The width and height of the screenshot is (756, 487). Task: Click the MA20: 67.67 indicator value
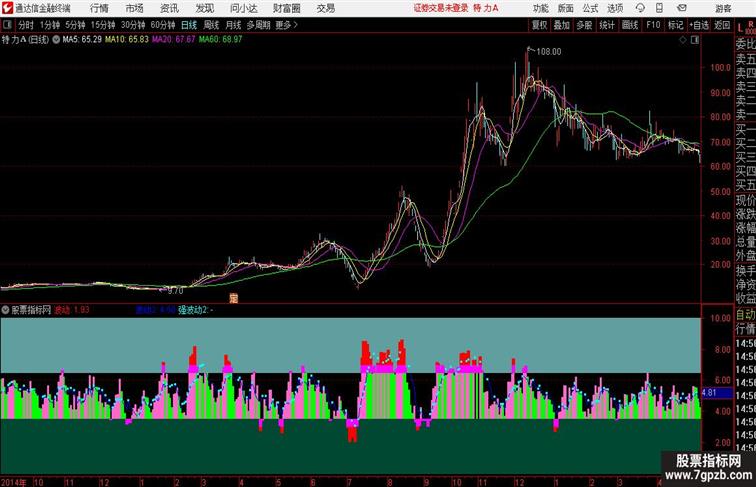click(174, 40)
